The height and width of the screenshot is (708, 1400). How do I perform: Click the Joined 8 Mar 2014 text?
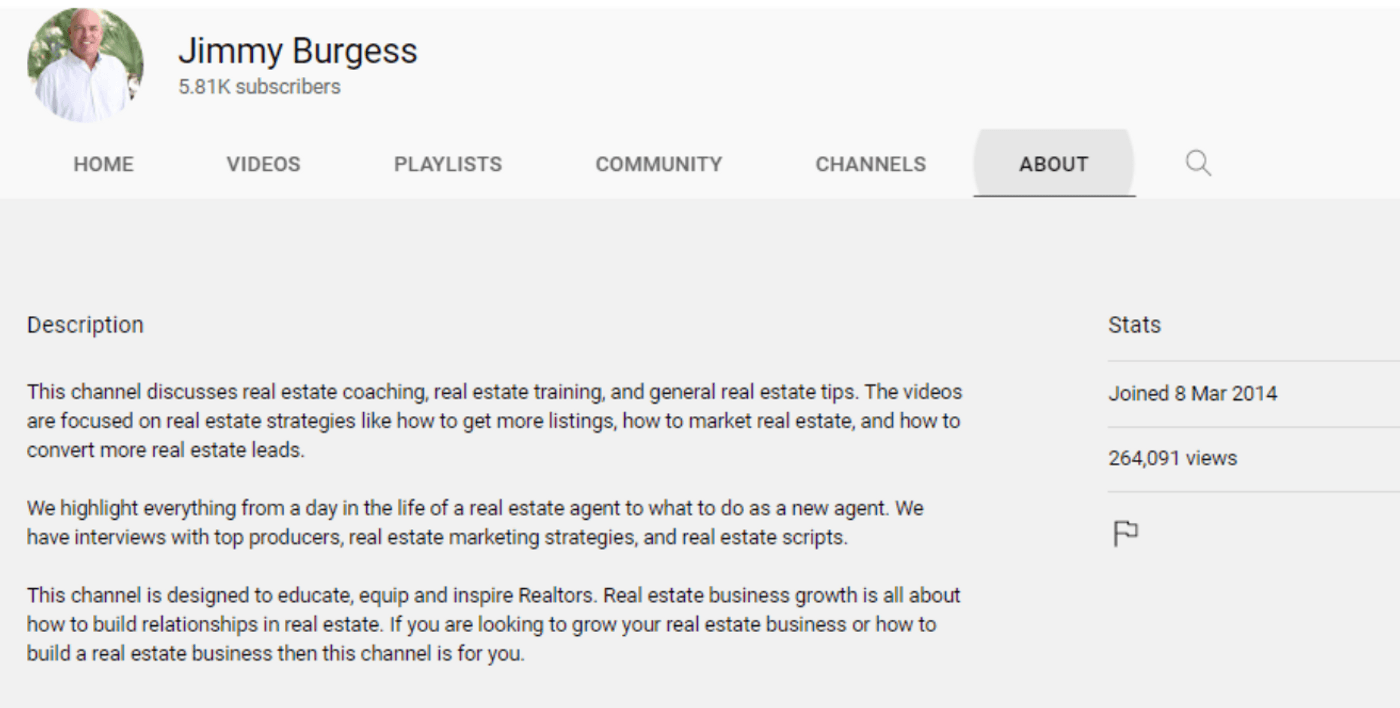pos(1192,393)
